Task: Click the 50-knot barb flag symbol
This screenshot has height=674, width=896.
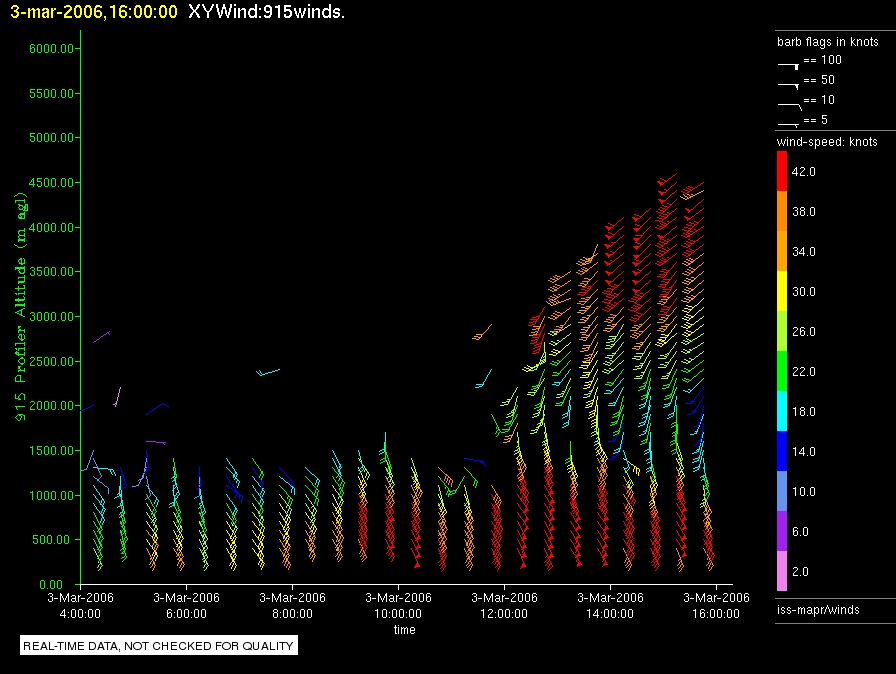Action: point(789,83)
